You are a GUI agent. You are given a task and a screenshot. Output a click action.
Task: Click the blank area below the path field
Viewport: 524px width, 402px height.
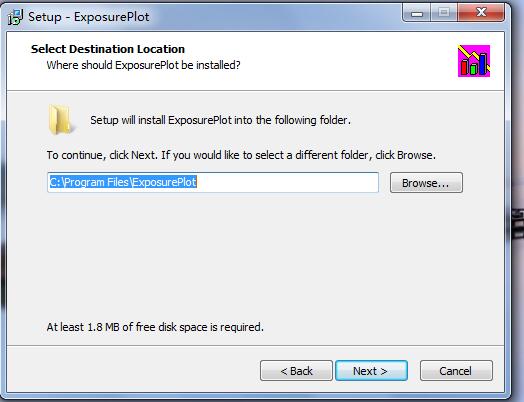coord(254,254)
